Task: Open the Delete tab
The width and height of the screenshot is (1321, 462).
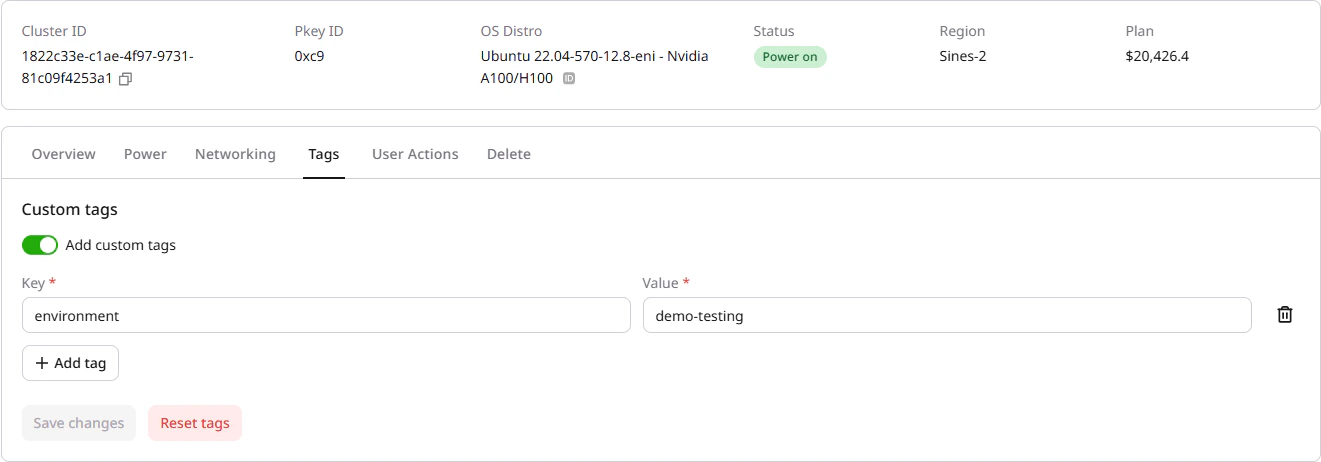Action: click(509, 154)
